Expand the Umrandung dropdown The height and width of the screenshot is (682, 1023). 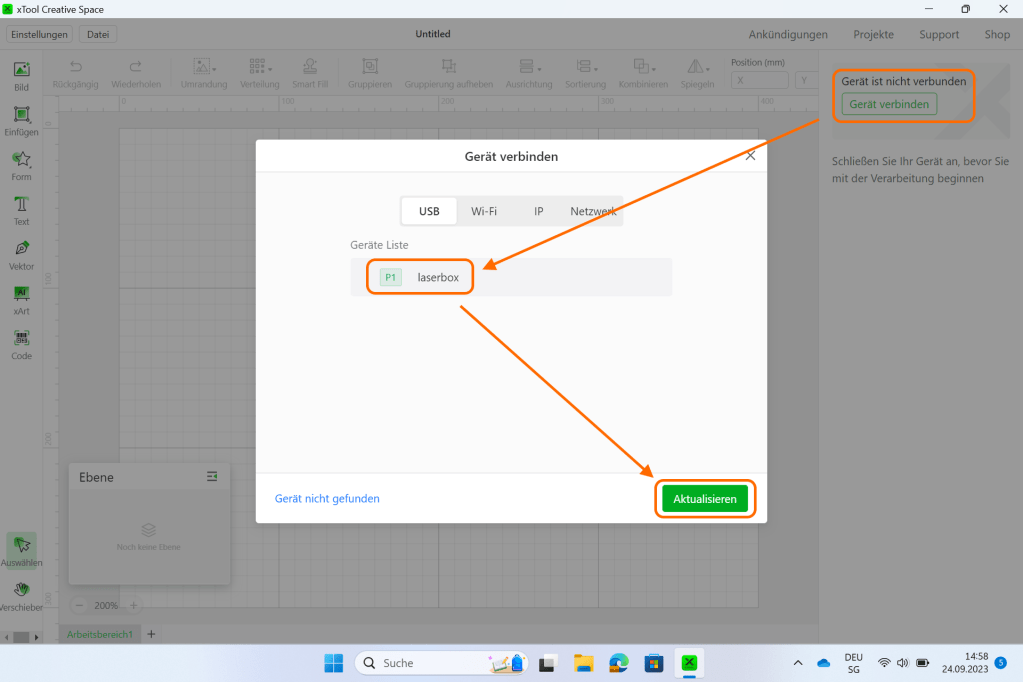point(205,73)
